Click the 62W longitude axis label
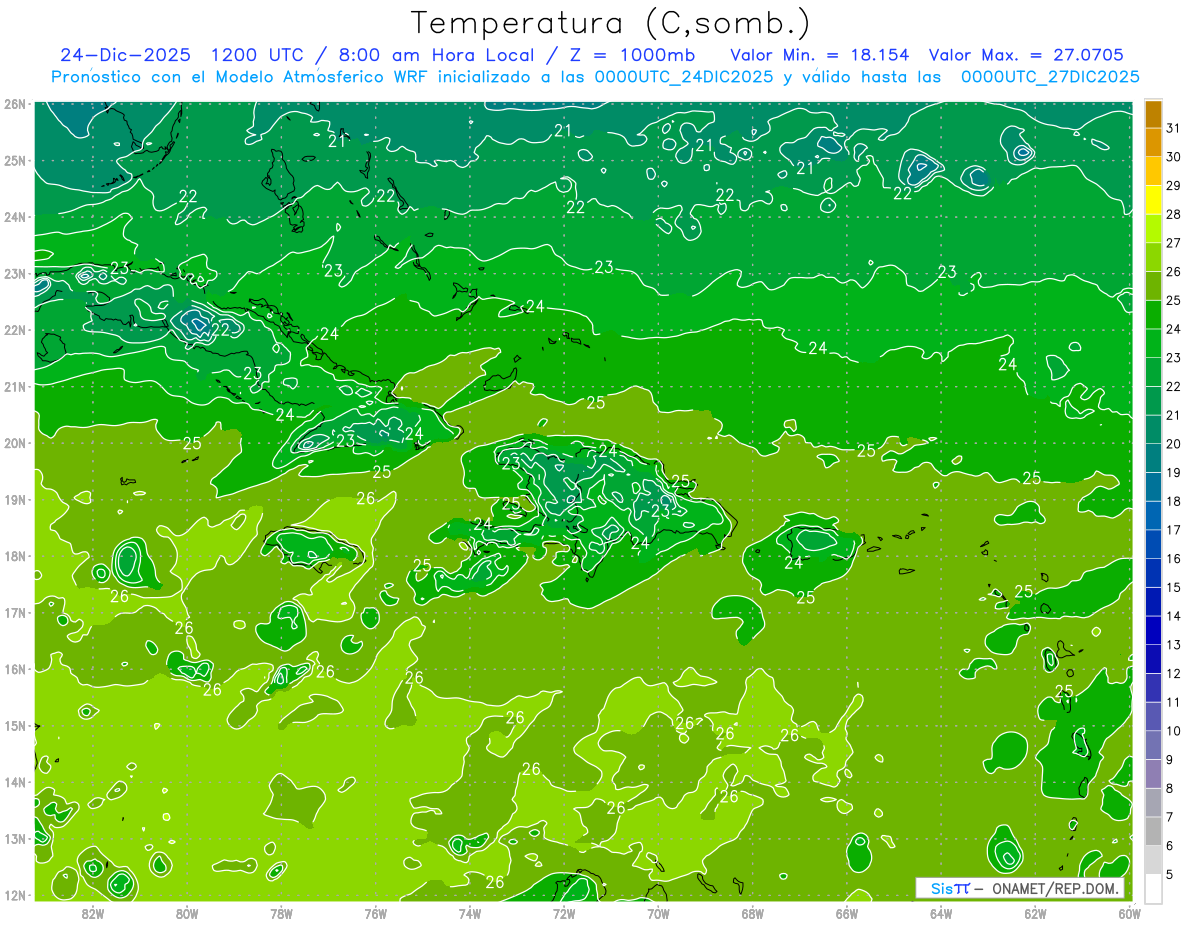This screenshot has height=927, width=1200. [1035, 913]
